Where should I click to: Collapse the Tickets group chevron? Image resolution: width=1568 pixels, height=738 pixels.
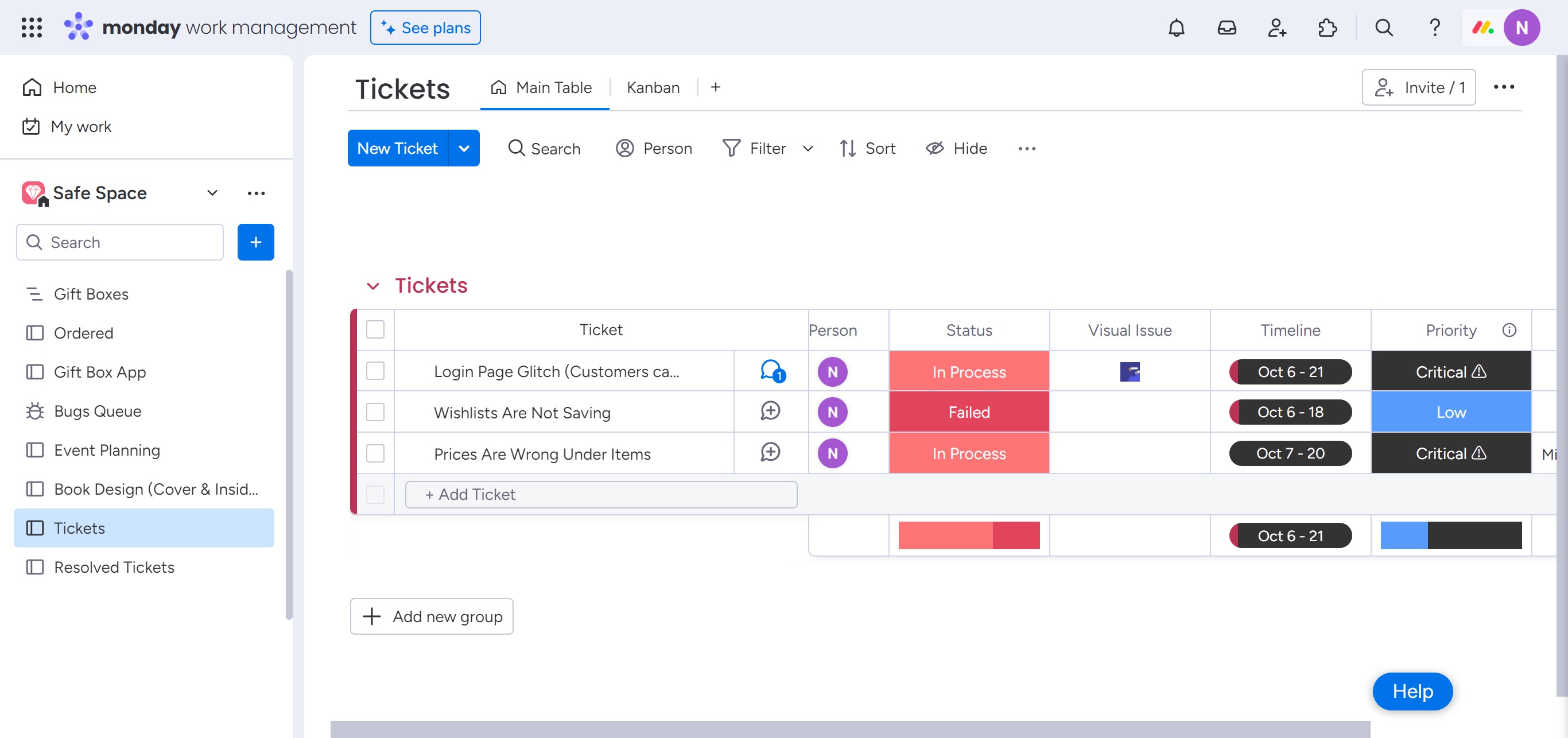click(x=372, y=286)
